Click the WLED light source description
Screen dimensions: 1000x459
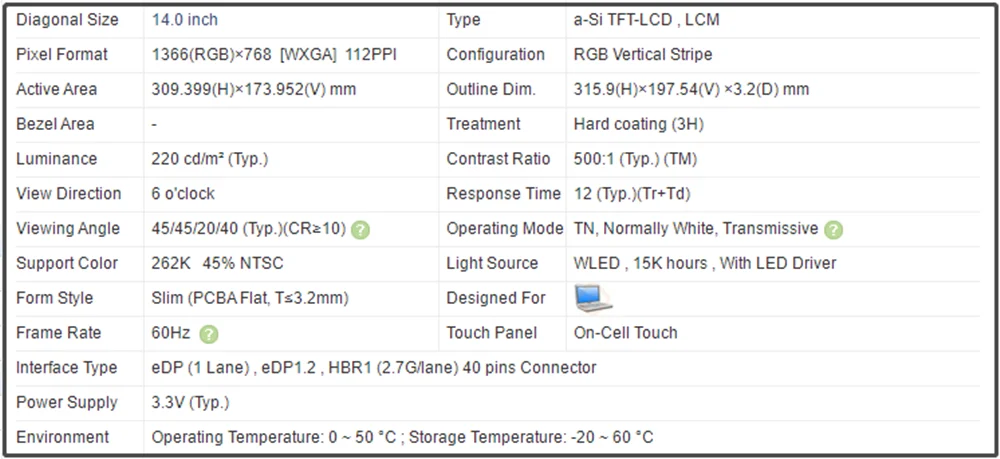click(705, 264)
